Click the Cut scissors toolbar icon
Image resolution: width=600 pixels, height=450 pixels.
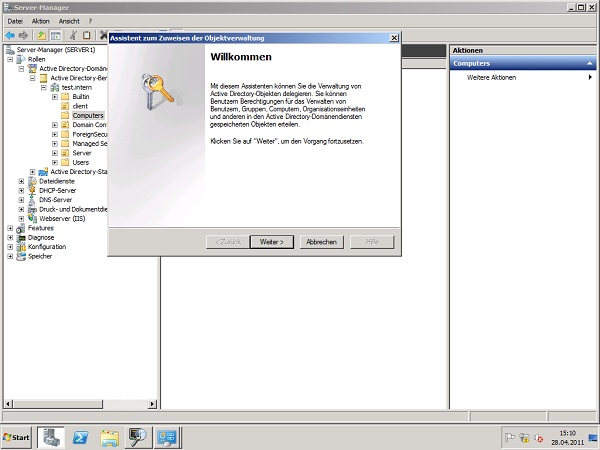click(73, 36)
